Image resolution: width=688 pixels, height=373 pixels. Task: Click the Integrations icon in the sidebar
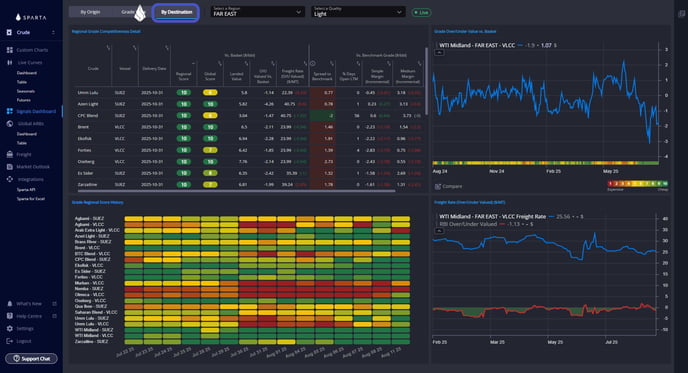tap(10, 179)
